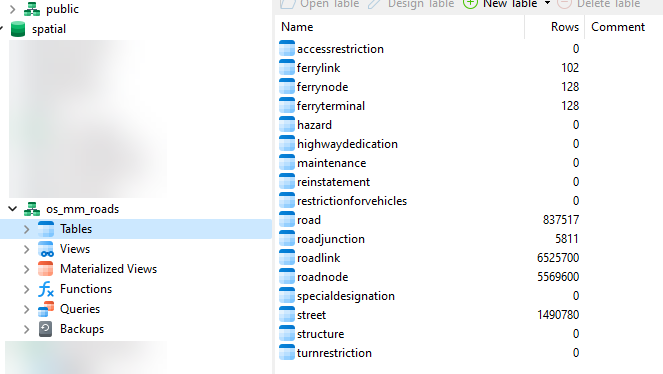Click the Views glasses icon
The width and height of the screenshot is (663, 374).
46,249
